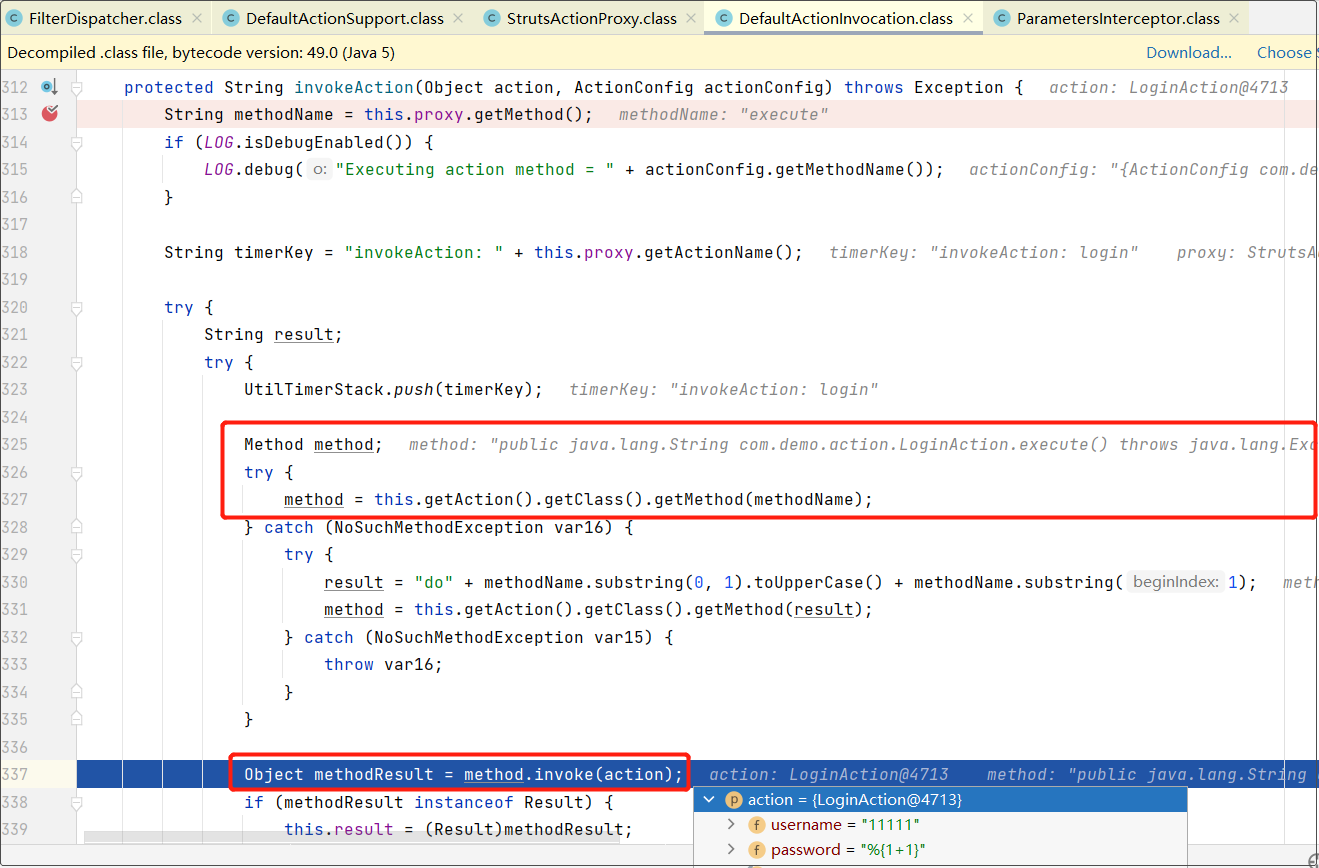1319x868 pixels.
Task: Click the fold end marker on line 316
Action: (x=76, y=198)
